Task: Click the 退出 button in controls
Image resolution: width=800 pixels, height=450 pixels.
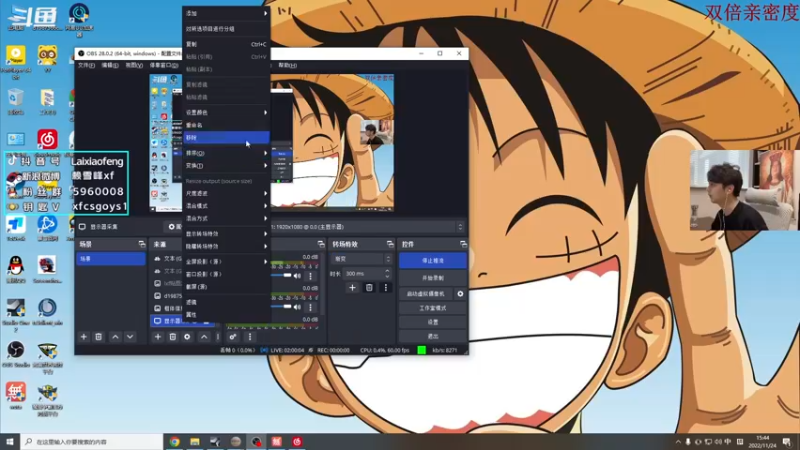Action: pyautogui.click(x=433, y=337)
